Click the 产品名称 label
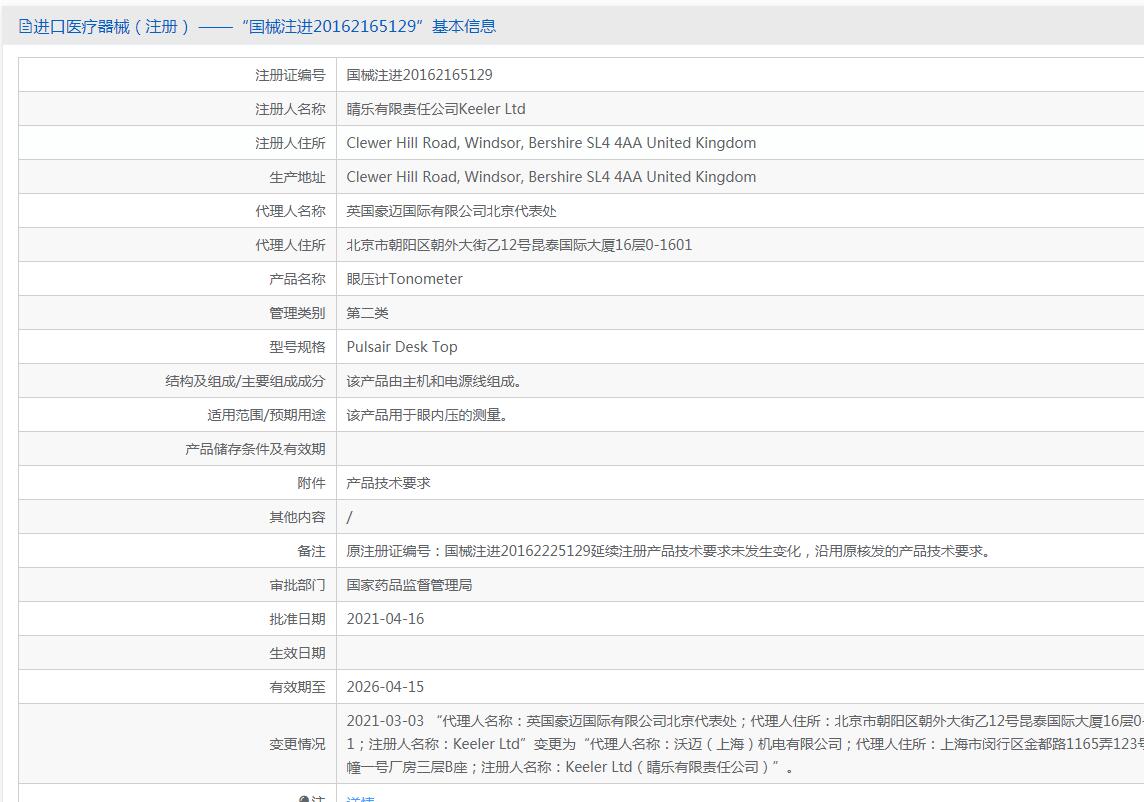 click(297, 279)
